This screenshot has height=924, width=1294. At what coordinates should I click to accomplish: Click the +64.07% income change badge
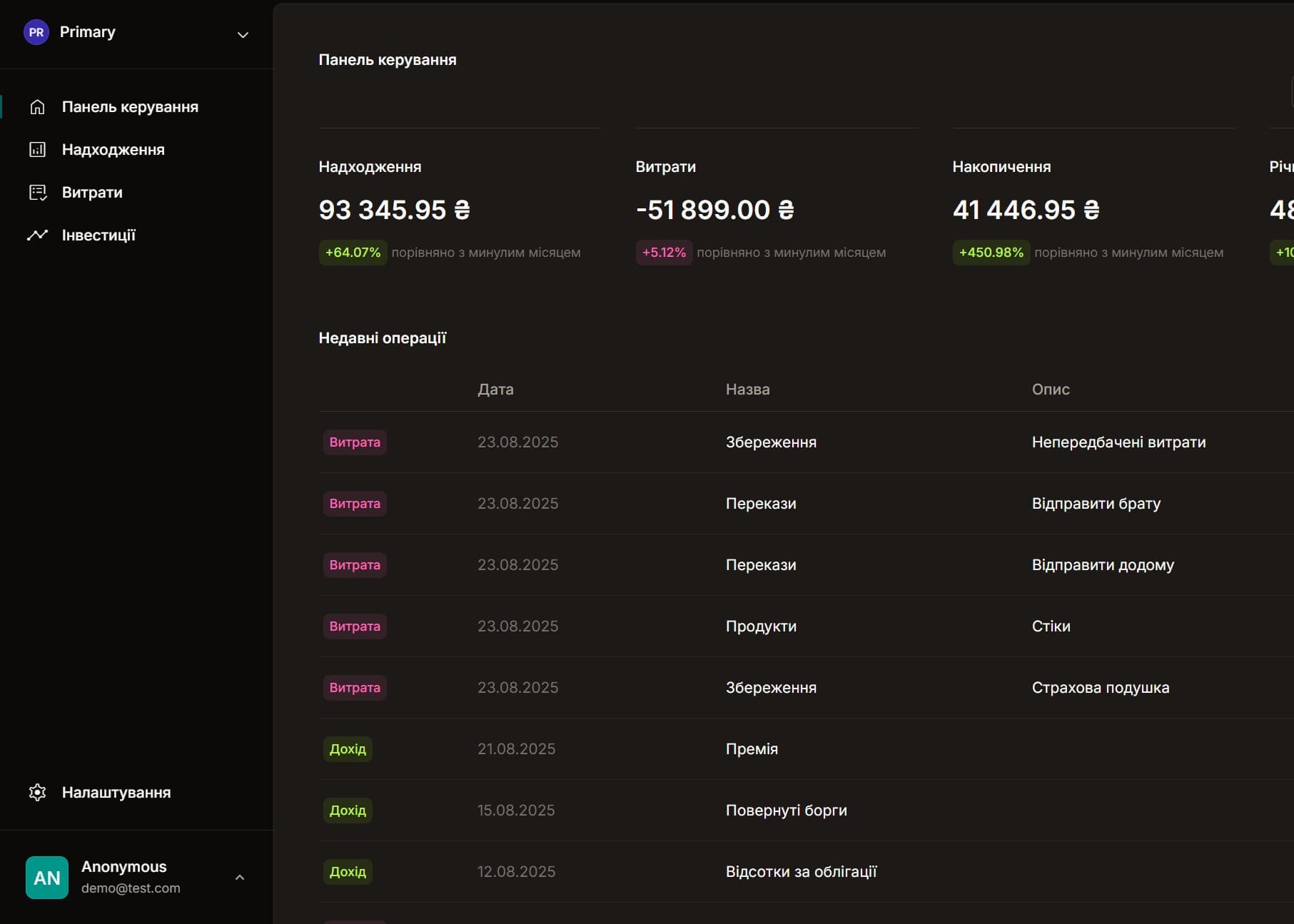coord(353,253)
